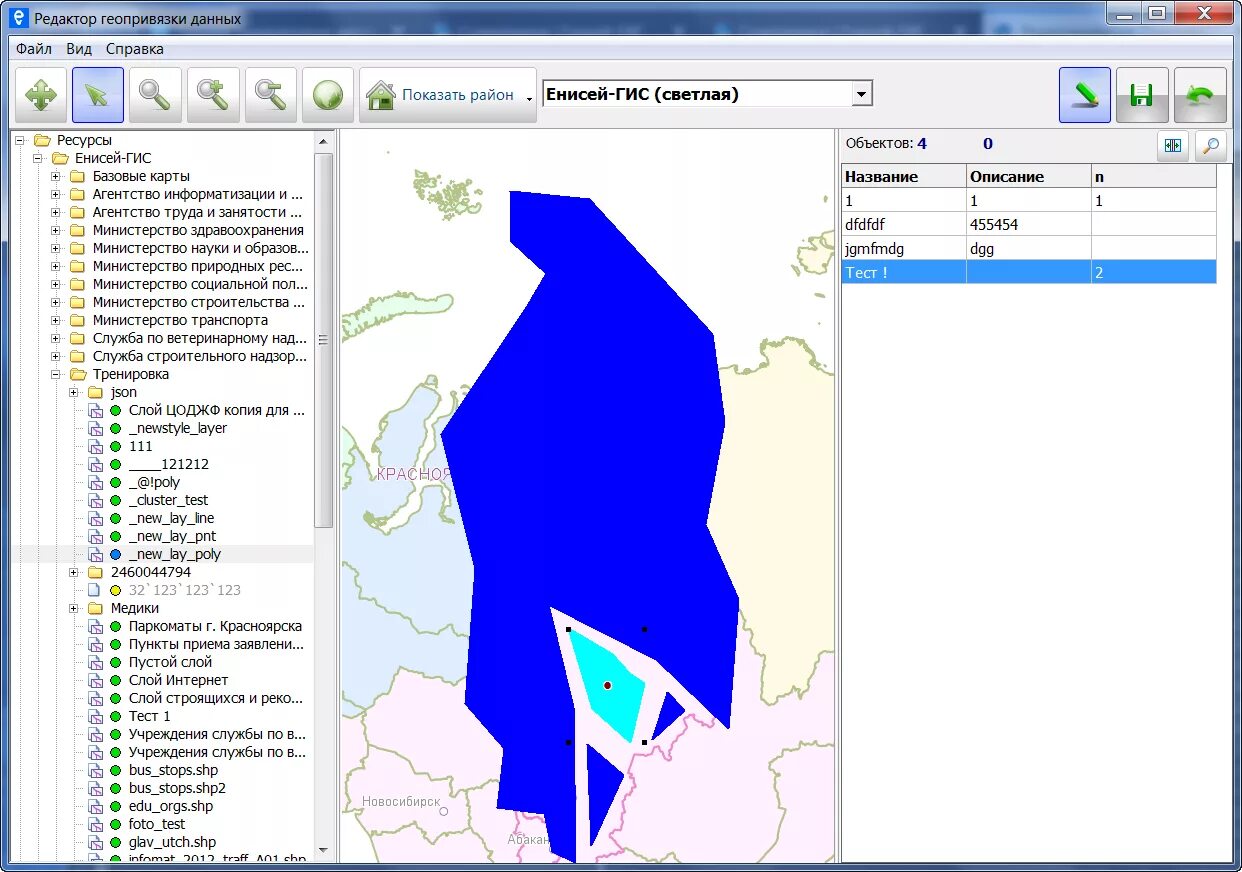Toggle status dot of bus_stops.shp
1242x872 pixels.
tap(115, 770)
